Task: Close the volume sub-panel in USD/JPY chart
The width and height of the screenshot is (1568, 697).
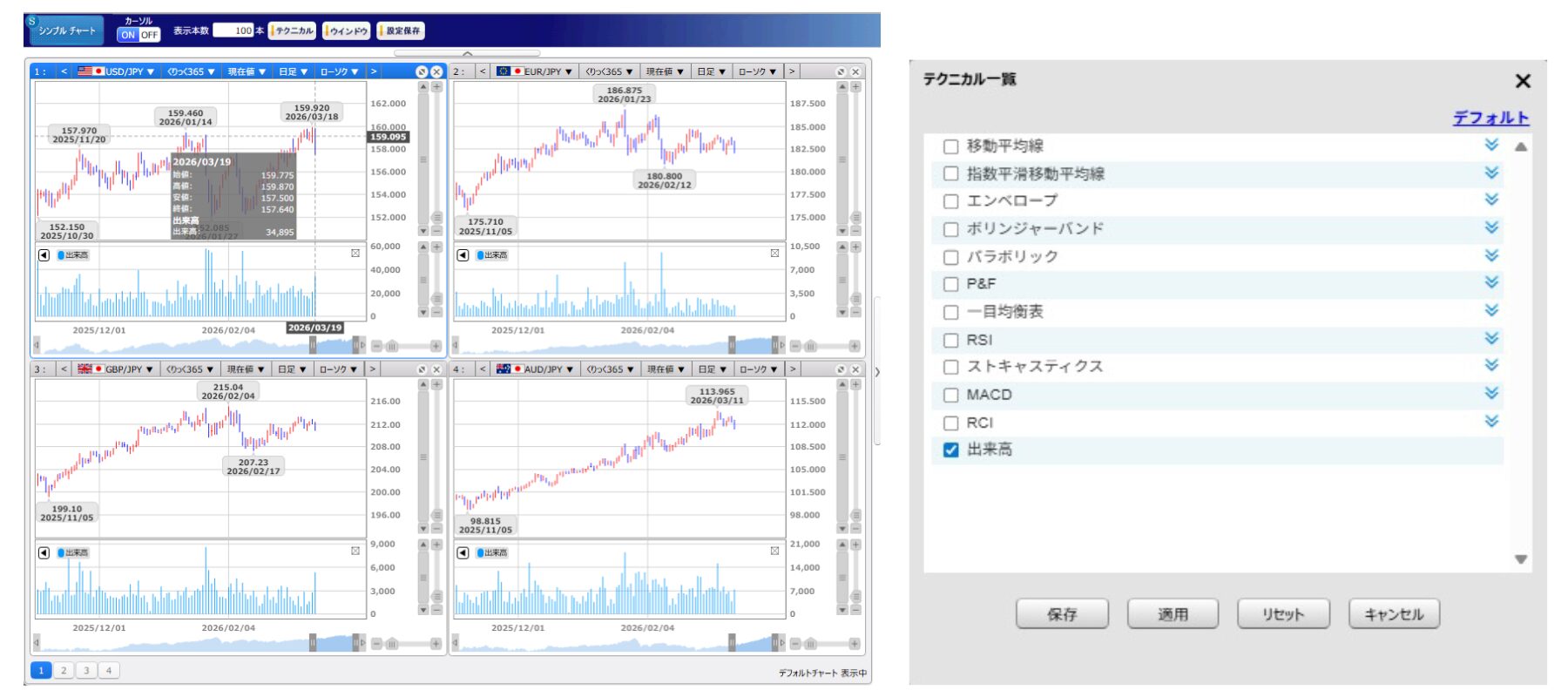Action: [x=355, y=254]
